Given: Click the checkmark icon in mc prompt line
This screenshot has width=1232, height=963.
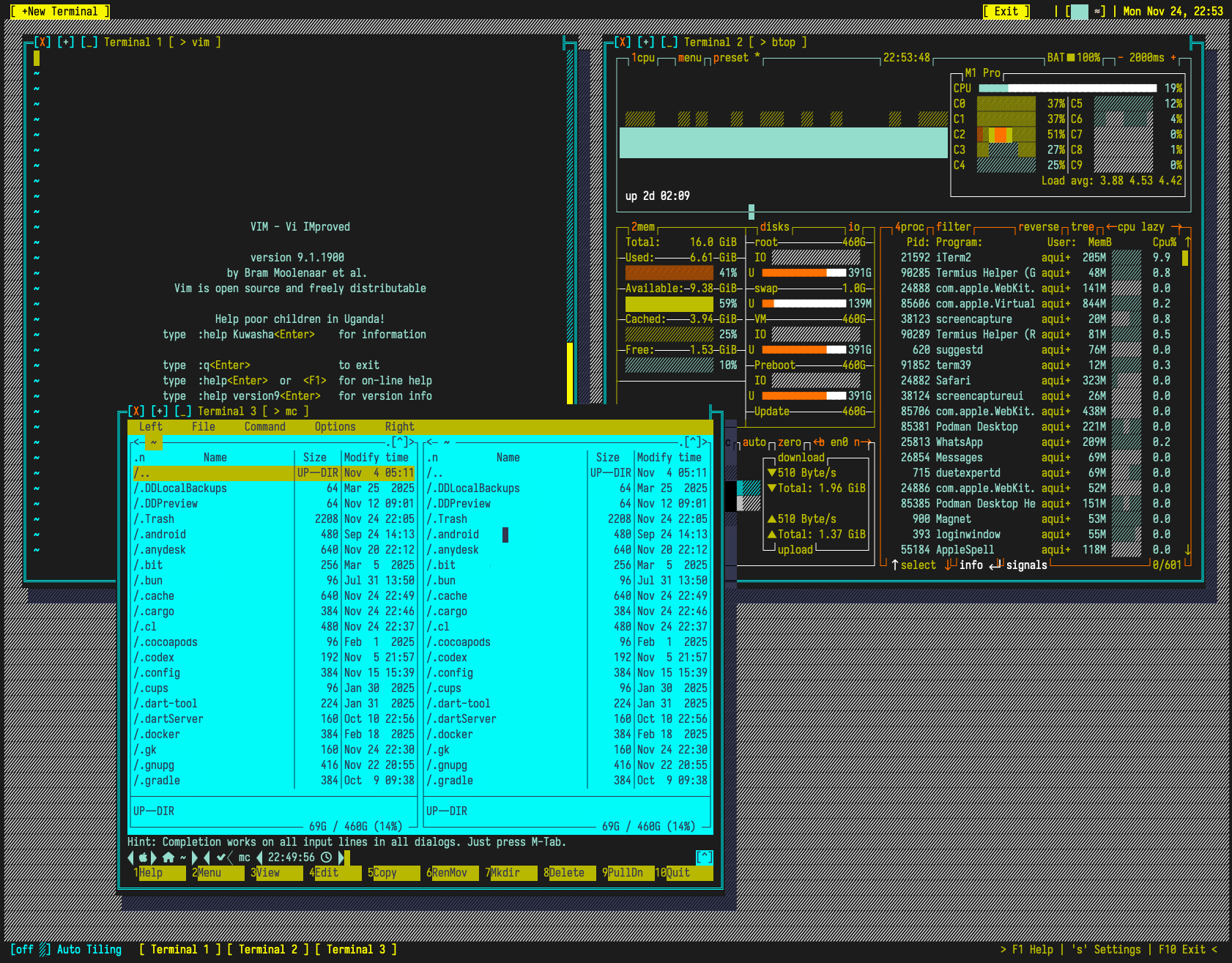Looking at the screenshot, I should tap(221, 858).
